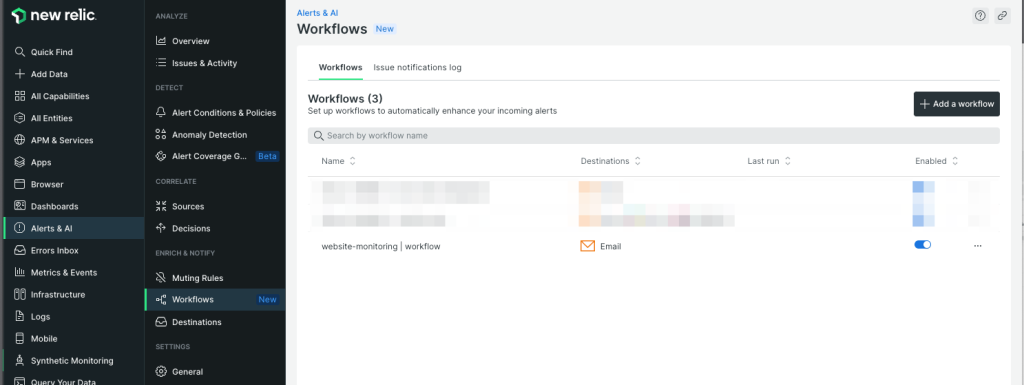
Task: Focus the Search by workflow name field
Action: point(654,136)
